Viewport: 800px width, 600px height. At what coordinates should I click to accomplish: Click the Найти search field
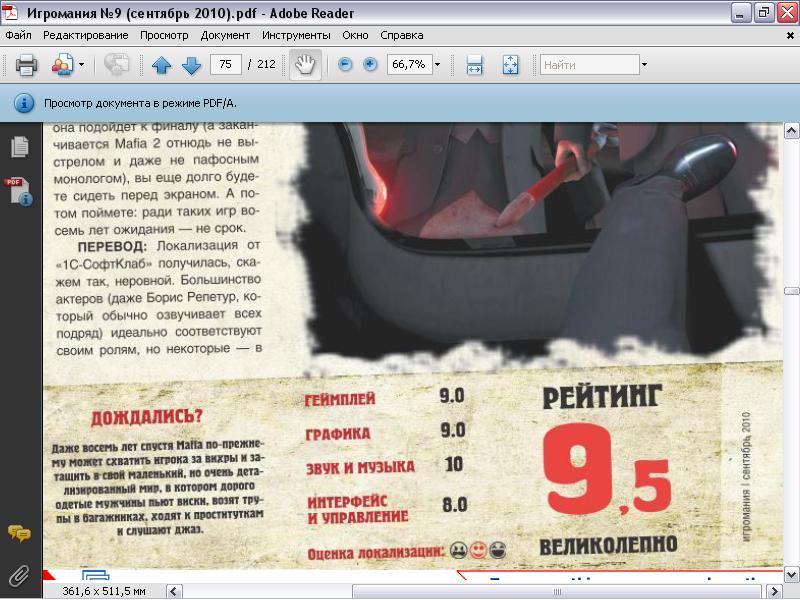click(x=589, y=65)
